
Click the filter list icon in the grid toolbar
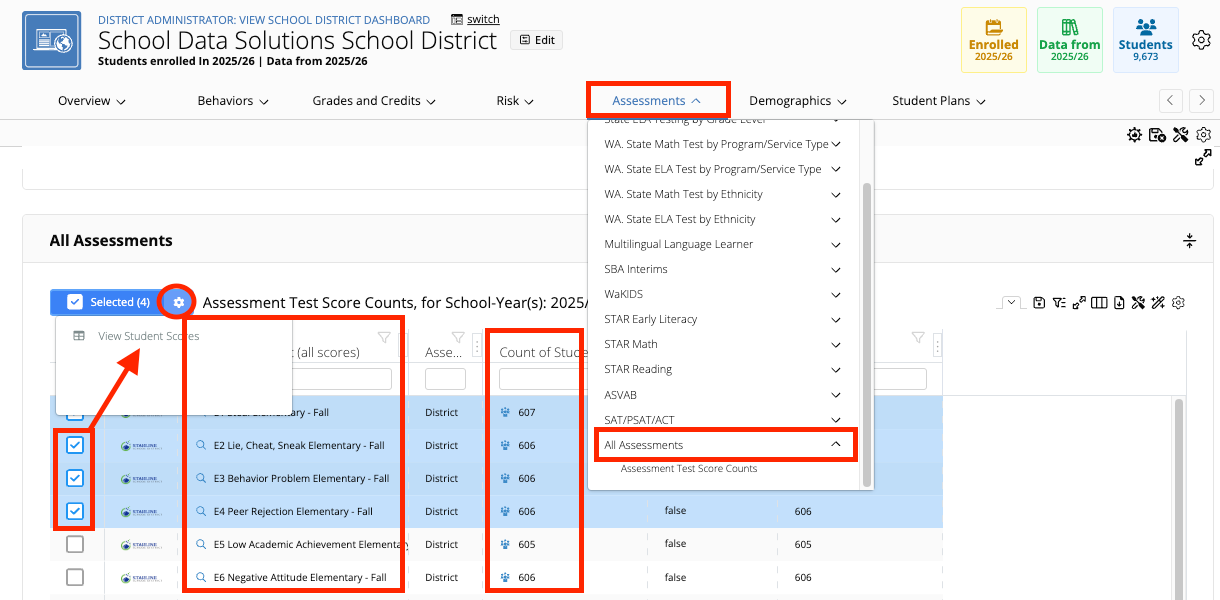click(x=1059, y=303)
